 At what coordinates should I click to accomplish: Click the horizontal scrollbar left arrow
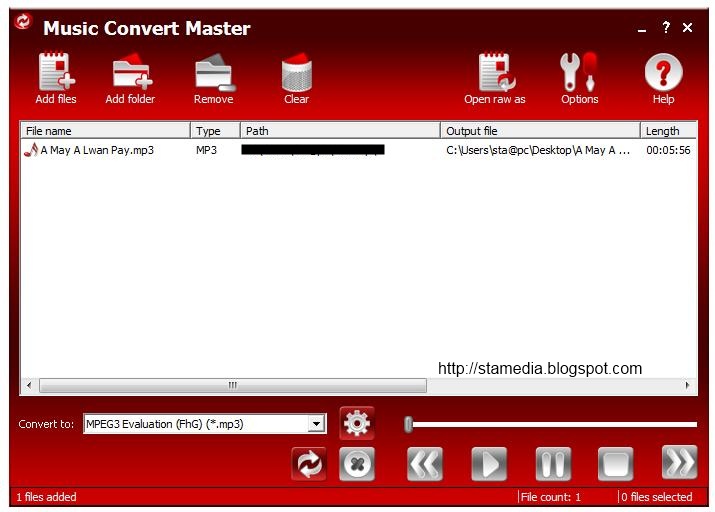click(x=30, y=385)
